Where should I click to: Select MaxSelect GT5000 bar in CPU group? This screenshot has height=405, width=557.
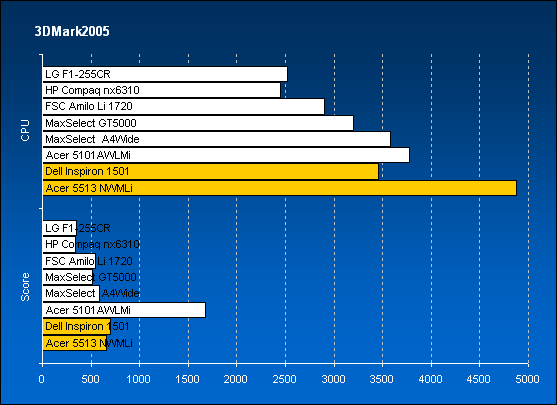(198, 123)
